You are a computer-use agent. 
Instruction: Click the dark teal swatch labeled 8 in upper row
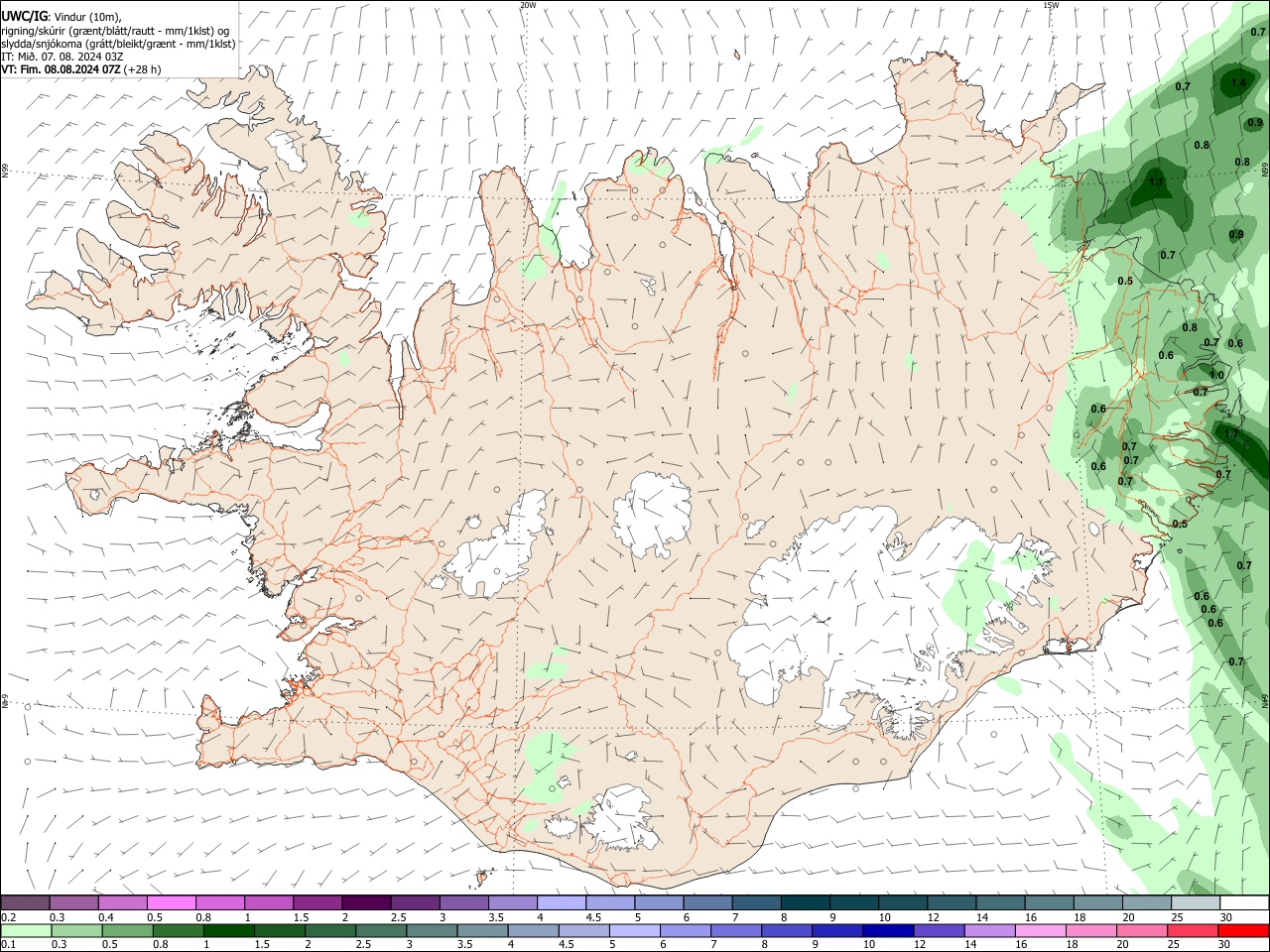805,903
